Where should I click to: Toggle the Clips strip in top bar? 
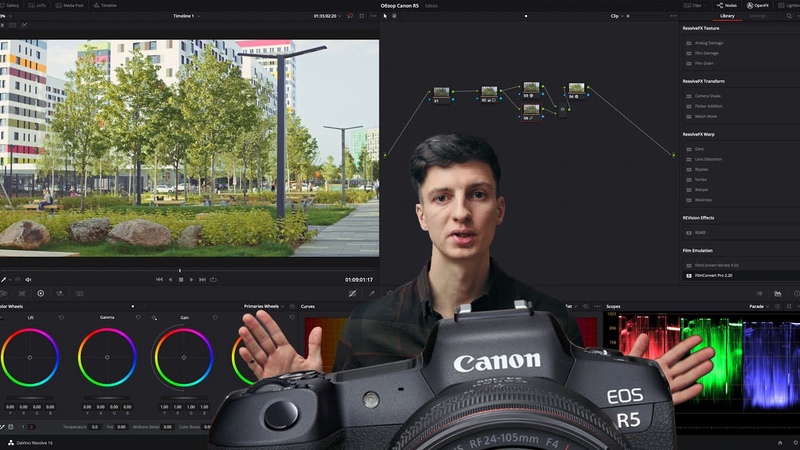(693, 5)
